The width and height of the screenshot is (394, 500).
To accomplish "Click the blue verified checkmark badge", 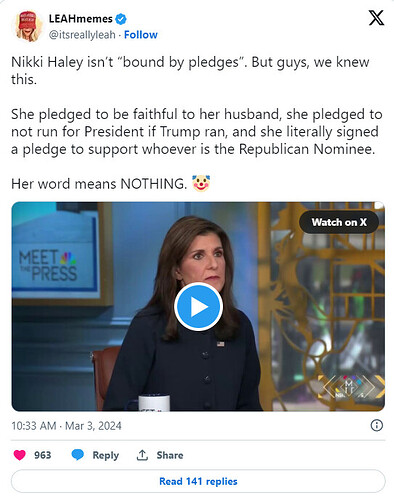I will coord(121,19).
